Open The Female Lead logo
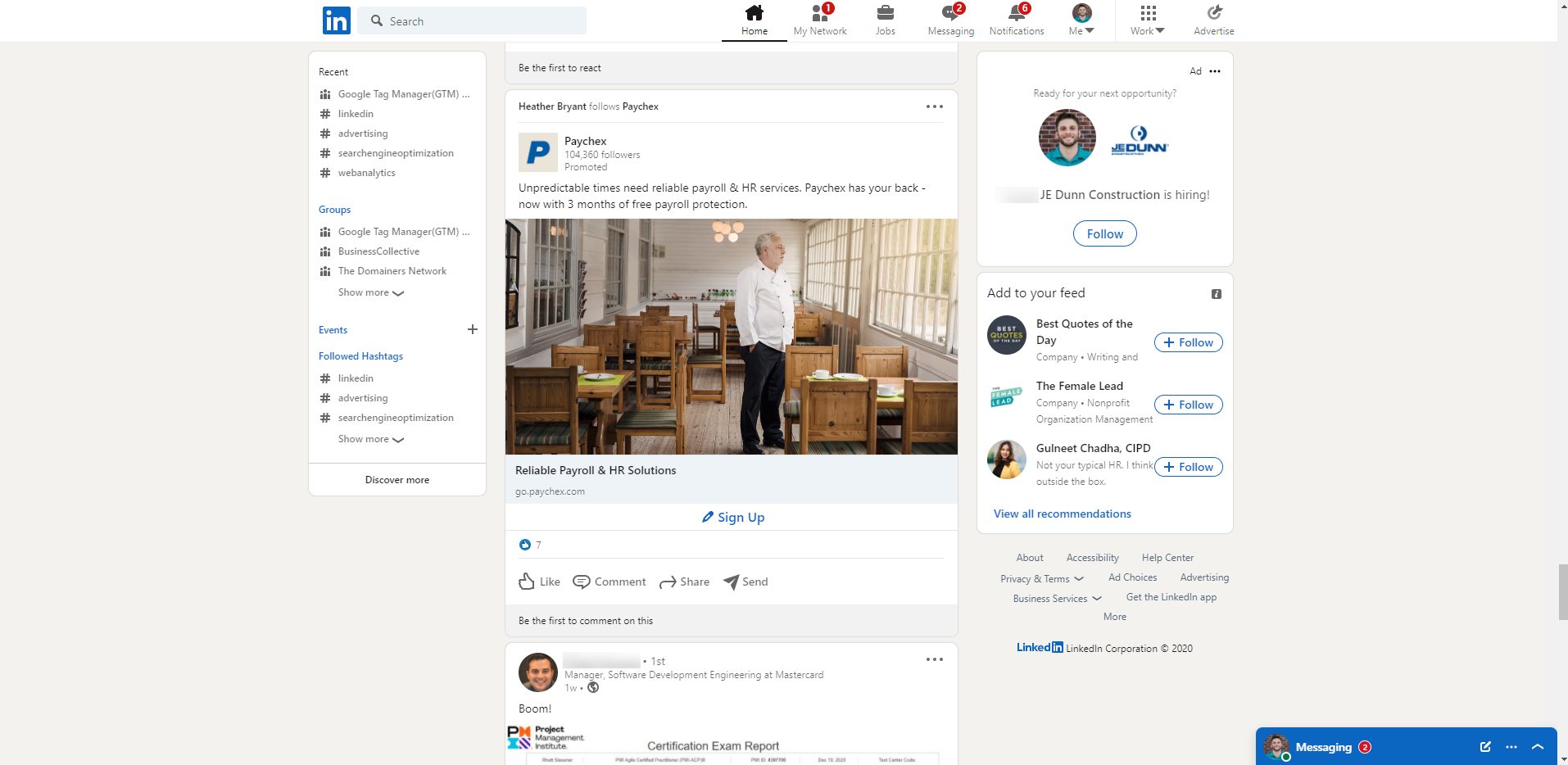 pyautogui.click(x=1006, y=397)
